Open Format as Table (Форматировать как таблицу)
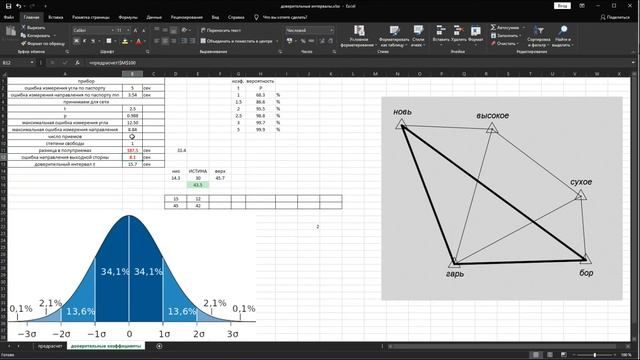This screenshot has width=640, height=360. click(x=394, y=36)
